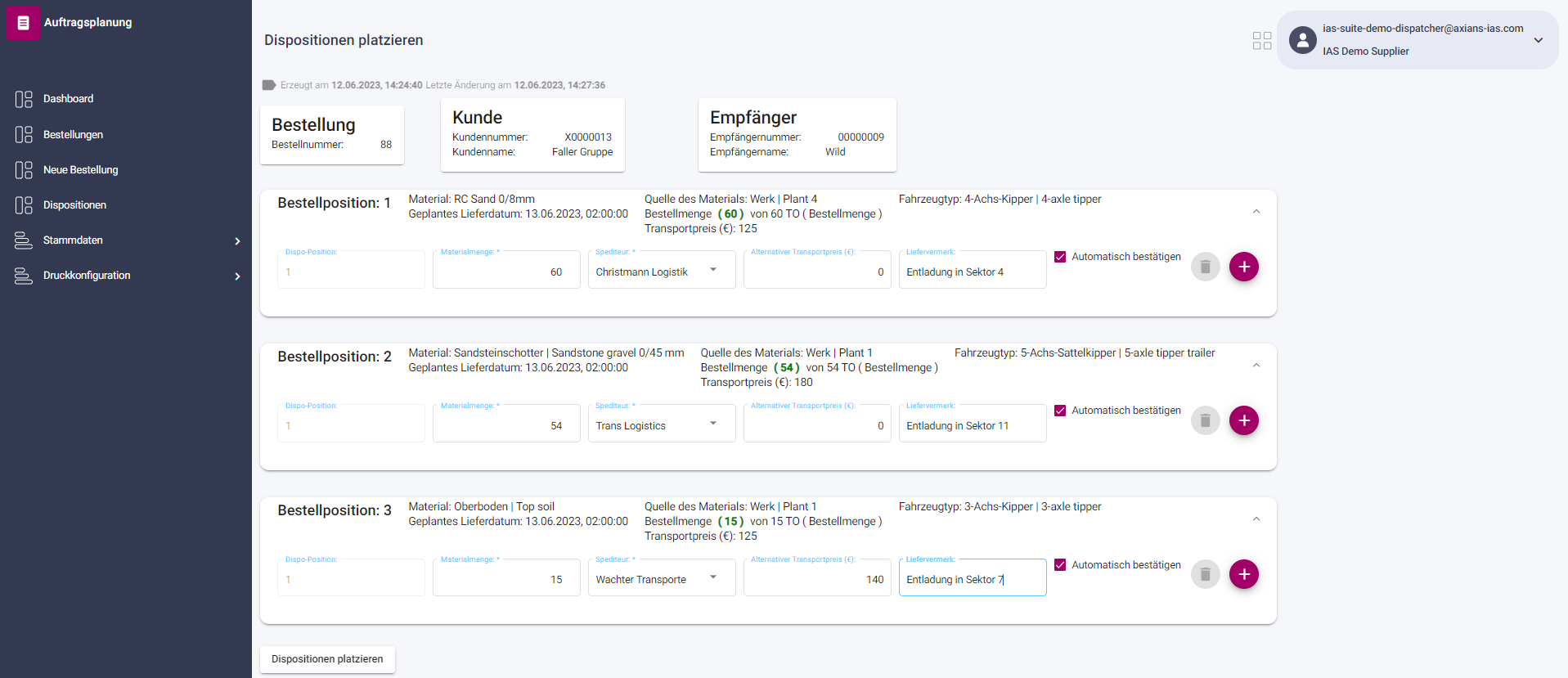Delete the disposition row of Bestellposition 2

(1205, 420)
